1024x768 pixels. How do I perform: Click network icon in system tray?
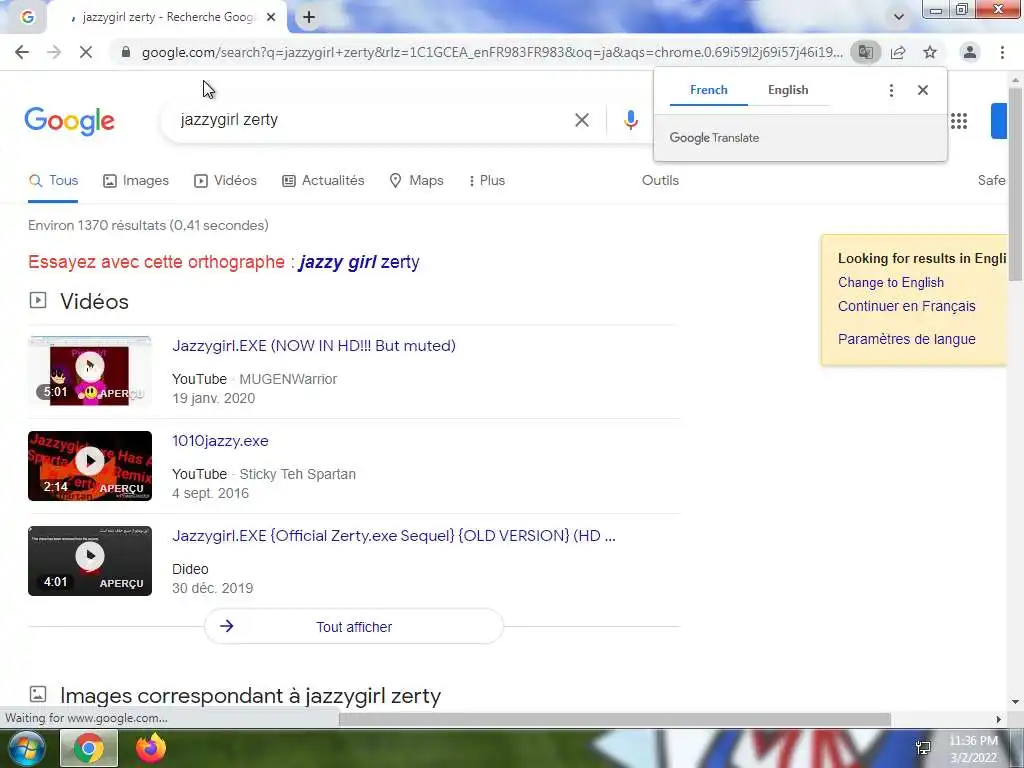(923, 748)
